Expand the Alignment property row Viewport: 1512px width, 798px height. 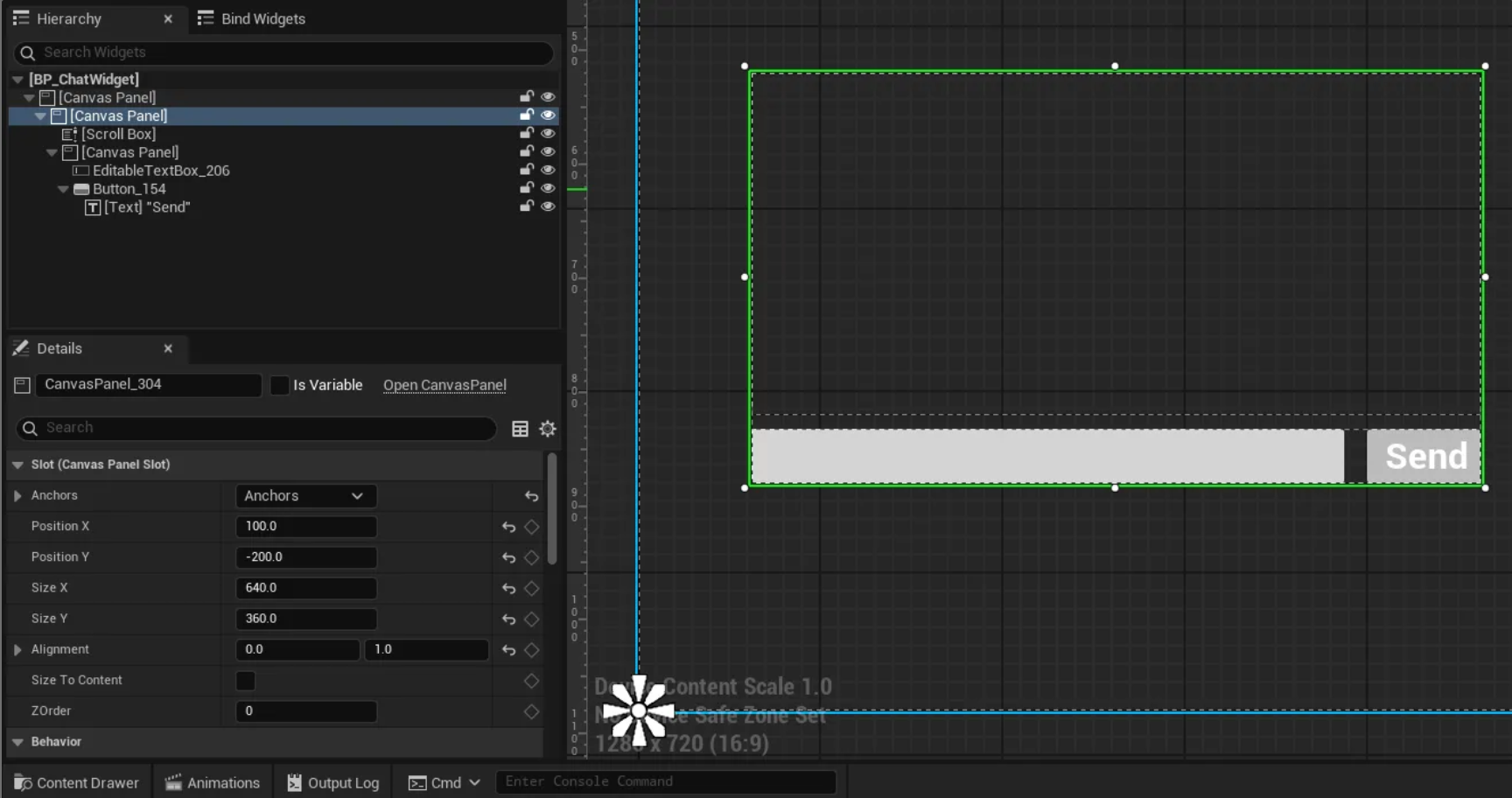click(17, 650)
